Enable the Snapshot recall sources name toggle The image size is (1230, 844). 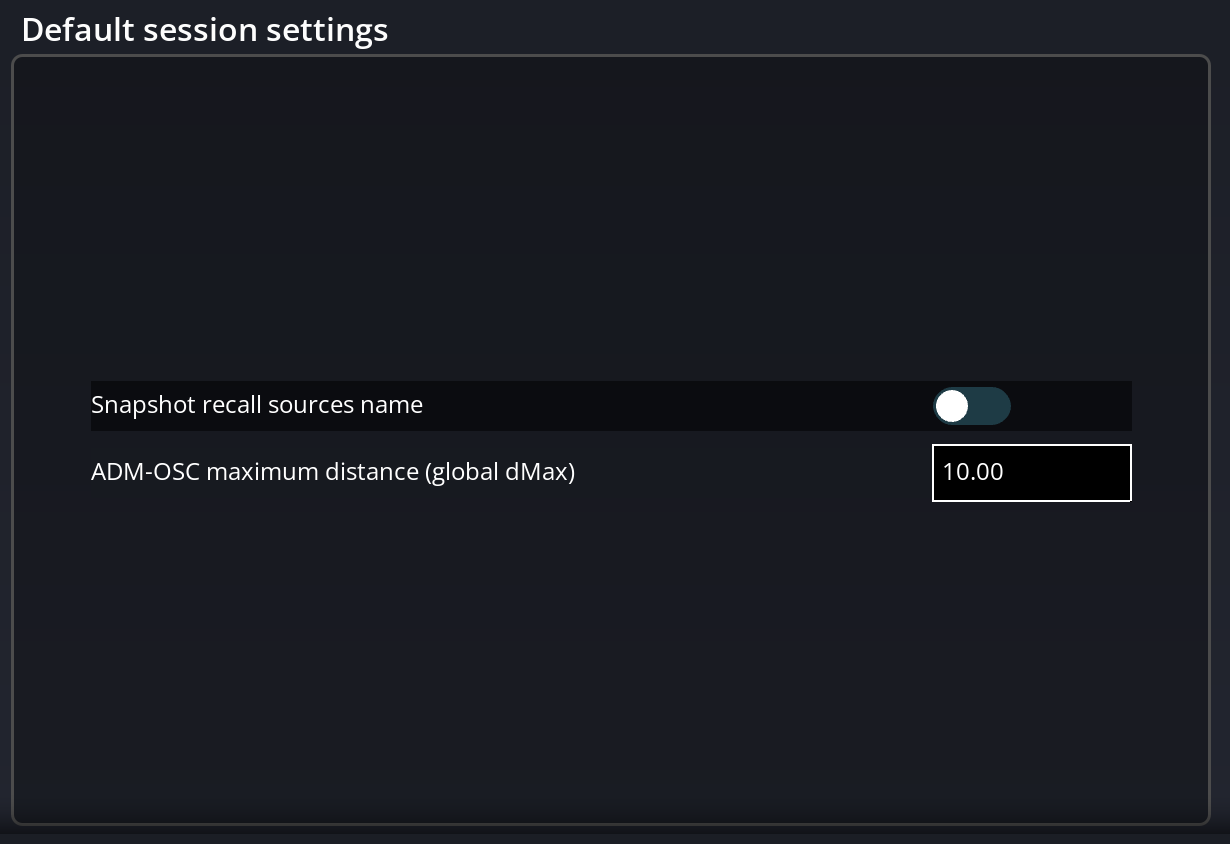click(x=972, y=406)
